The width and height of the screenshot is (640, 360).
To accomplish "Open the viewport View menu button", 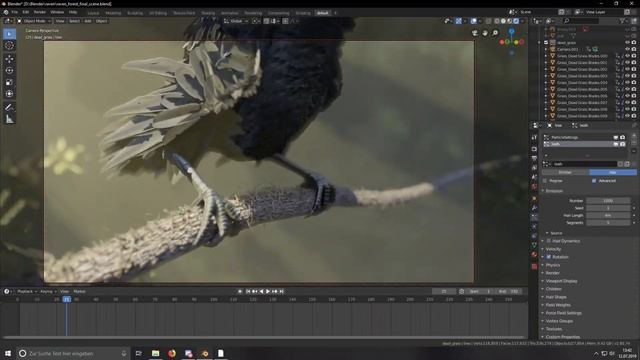I will pyautogui.click(x=60, y=21).
